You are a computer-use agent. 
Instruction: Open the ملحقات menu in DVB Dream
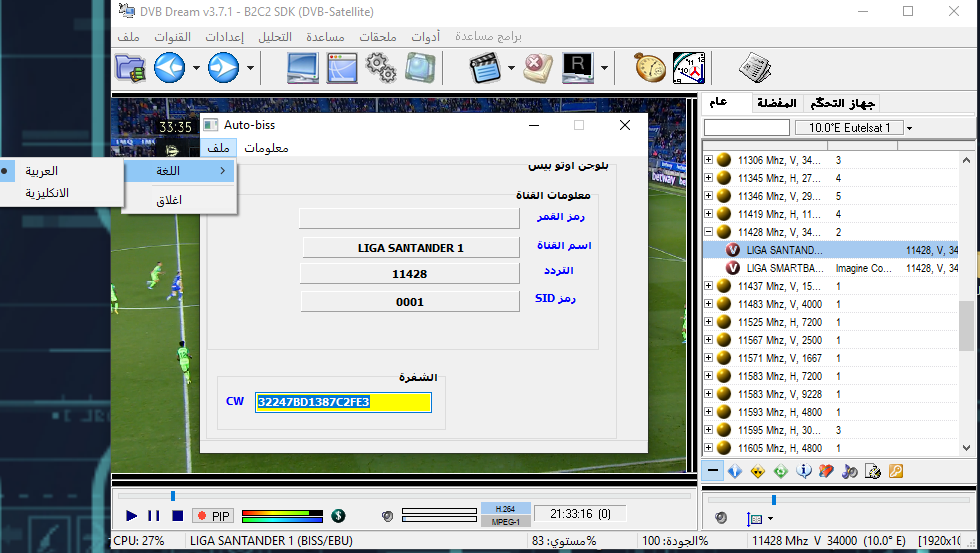click(378, 37)
